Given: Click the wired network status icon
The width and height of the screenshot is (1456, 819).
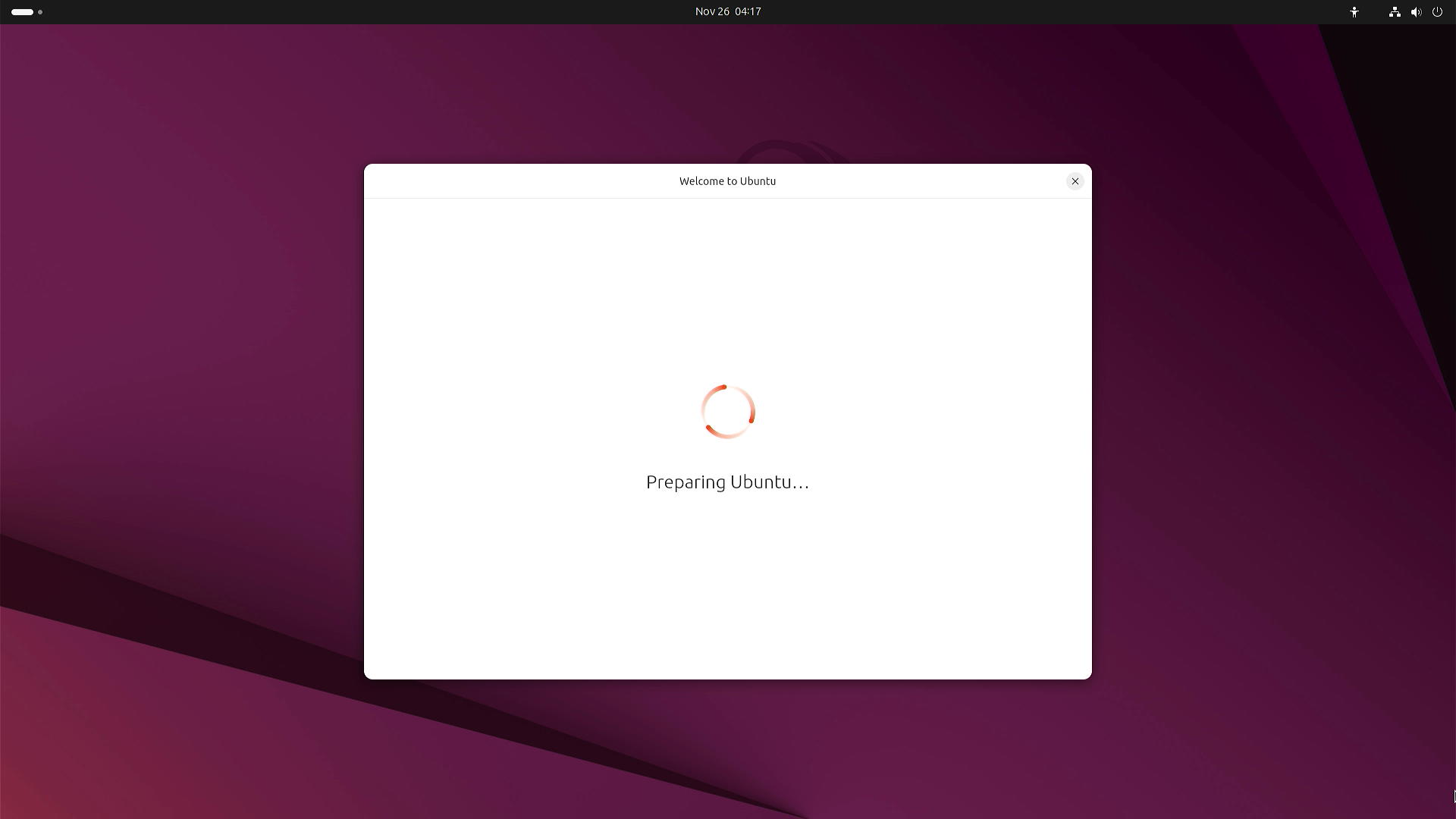Looking at the screenshot, I should pyautogui.click(x=1395, y=12).
